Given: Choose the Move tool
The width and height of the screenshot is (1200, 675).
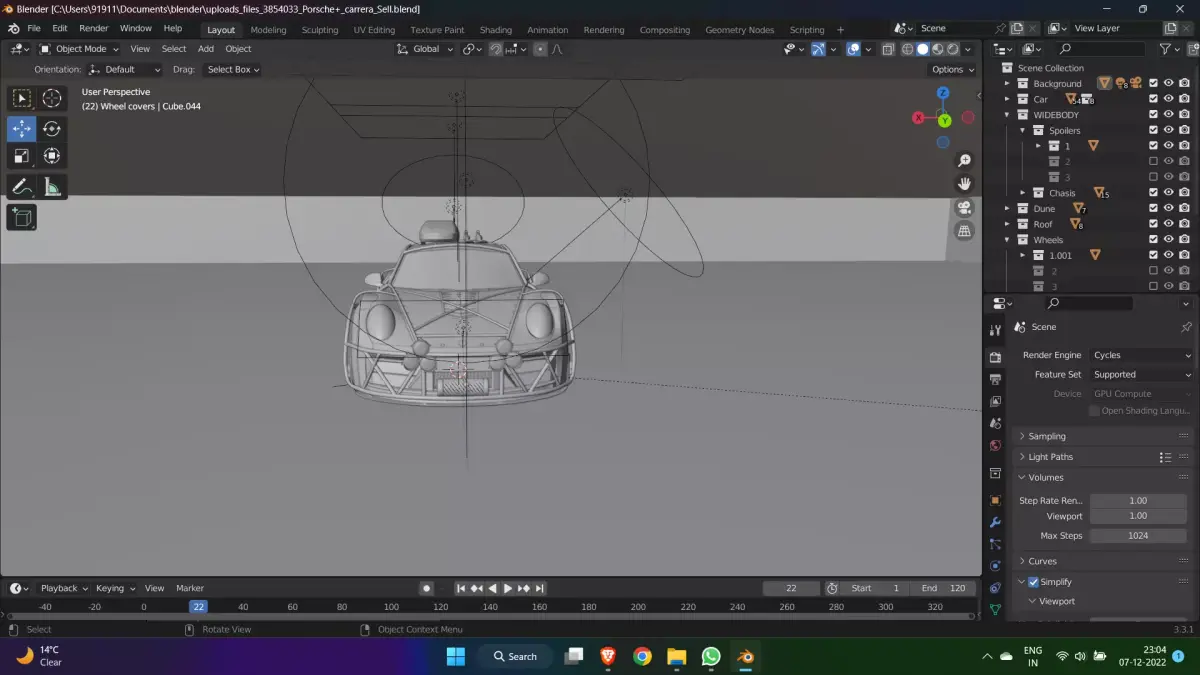Looking at the screenshot, I should pos(21,128).
